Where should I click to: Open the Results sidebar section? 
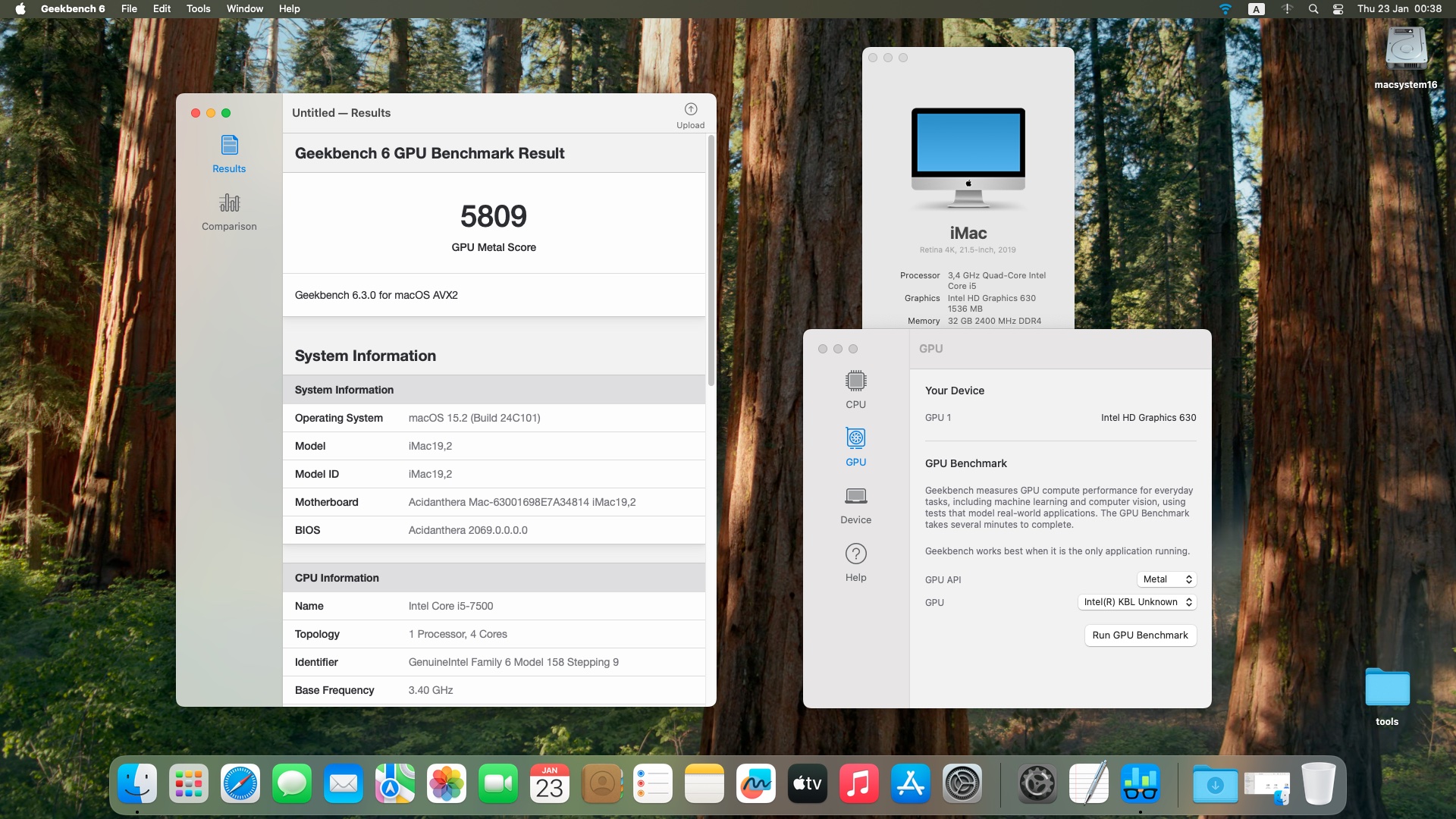tap(229, 154)
